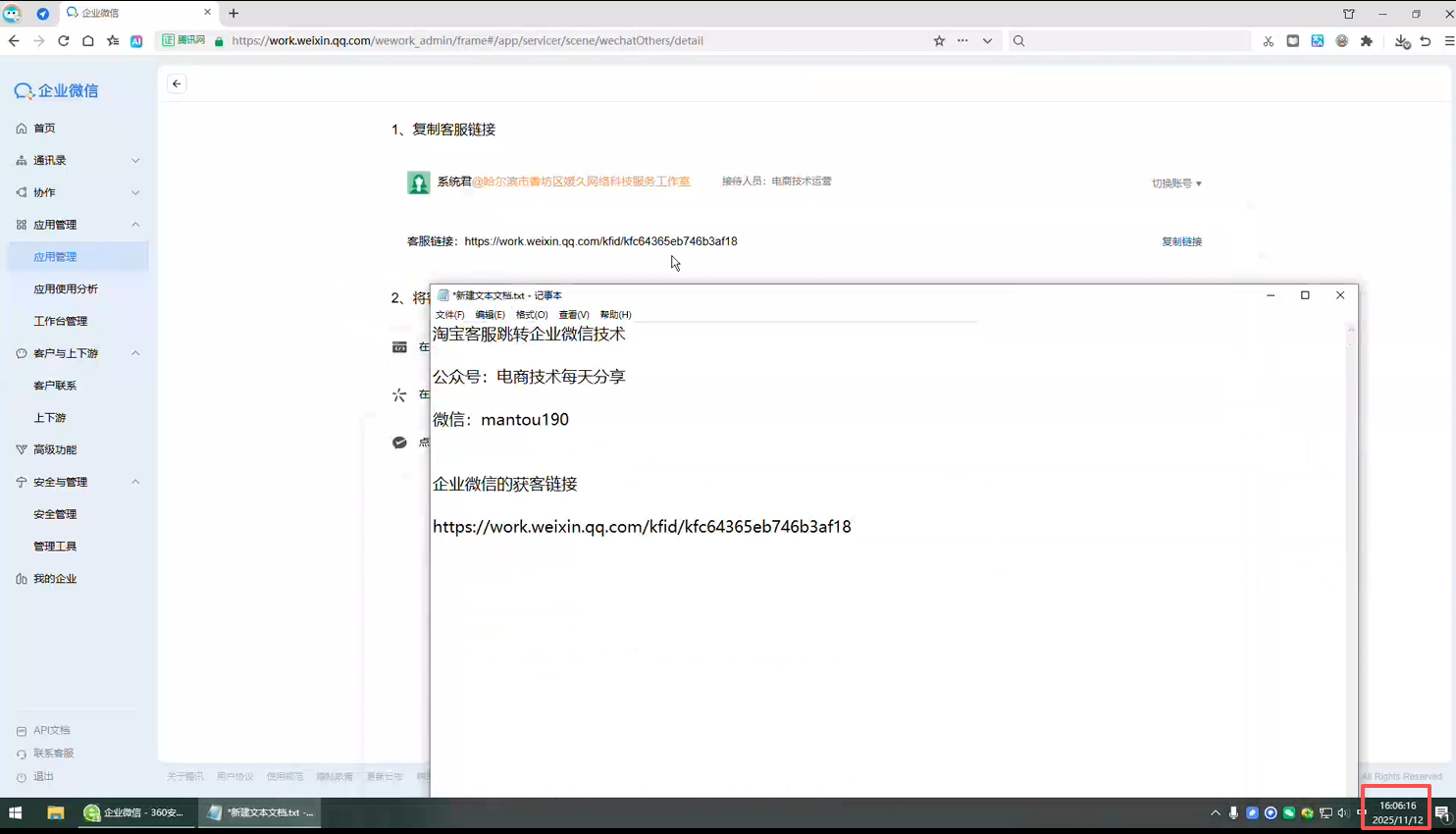Click the back arrow above the page content
Screen dimensions: 1456x834
click(177, 83)
